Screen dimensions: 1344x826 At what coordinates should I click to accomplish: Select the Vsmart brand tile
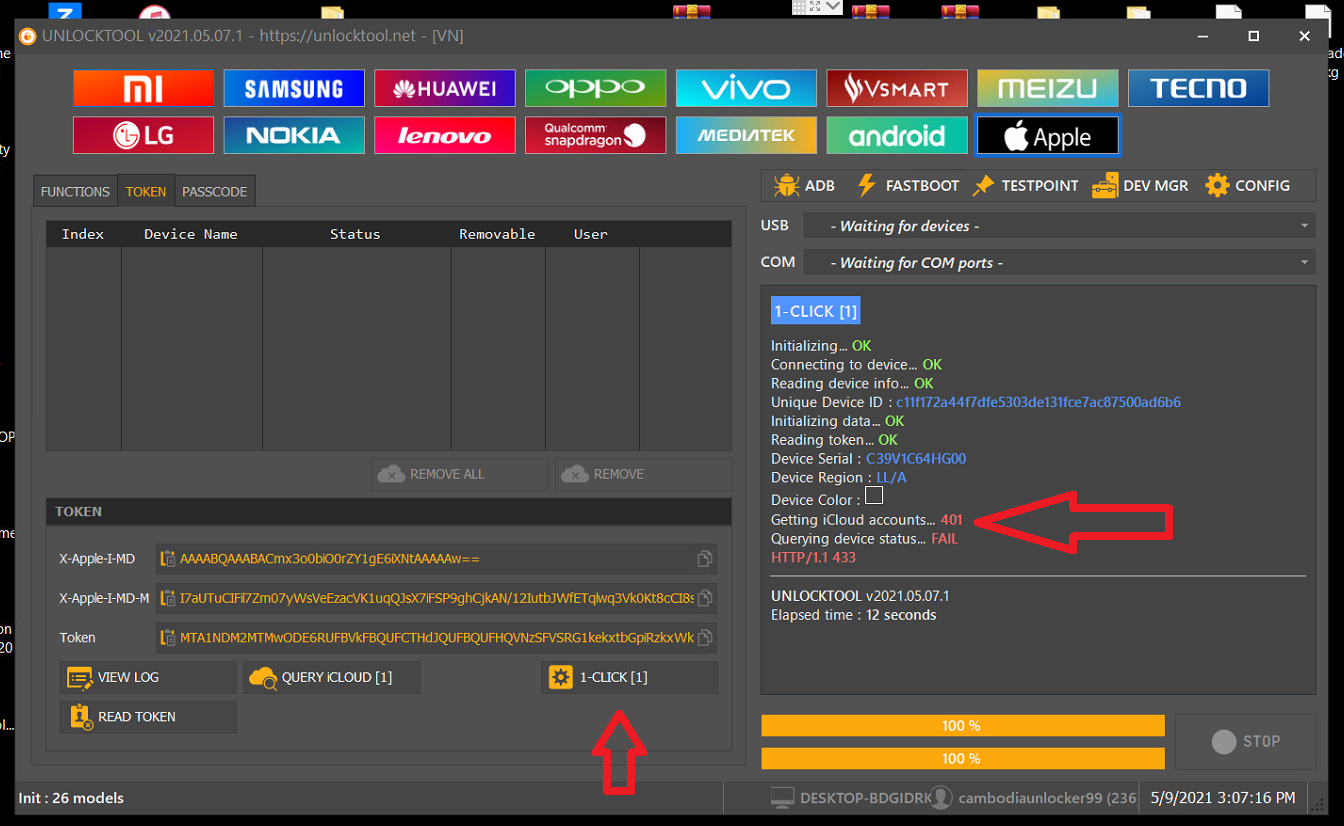pos(897,88)
